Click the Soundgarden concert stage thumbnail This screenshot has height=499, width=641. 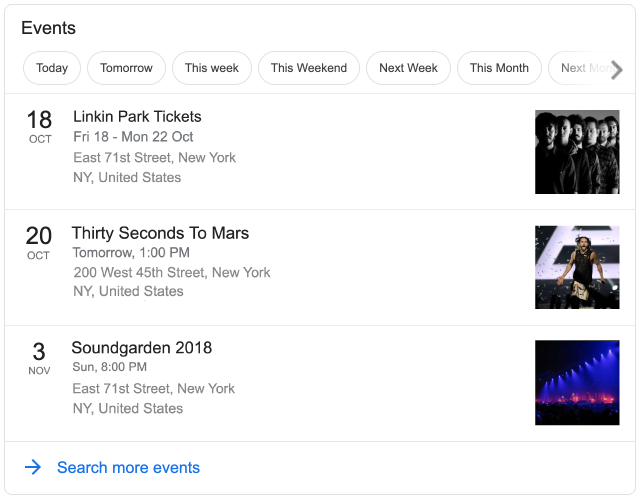577,383
